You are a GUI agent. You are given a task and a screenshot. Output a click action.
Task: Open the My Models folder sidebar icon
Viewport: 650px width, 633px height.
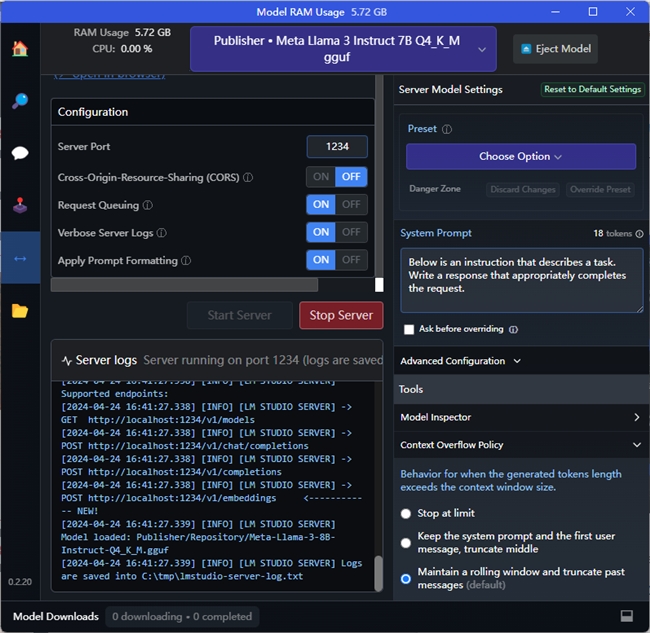(20, 310)
